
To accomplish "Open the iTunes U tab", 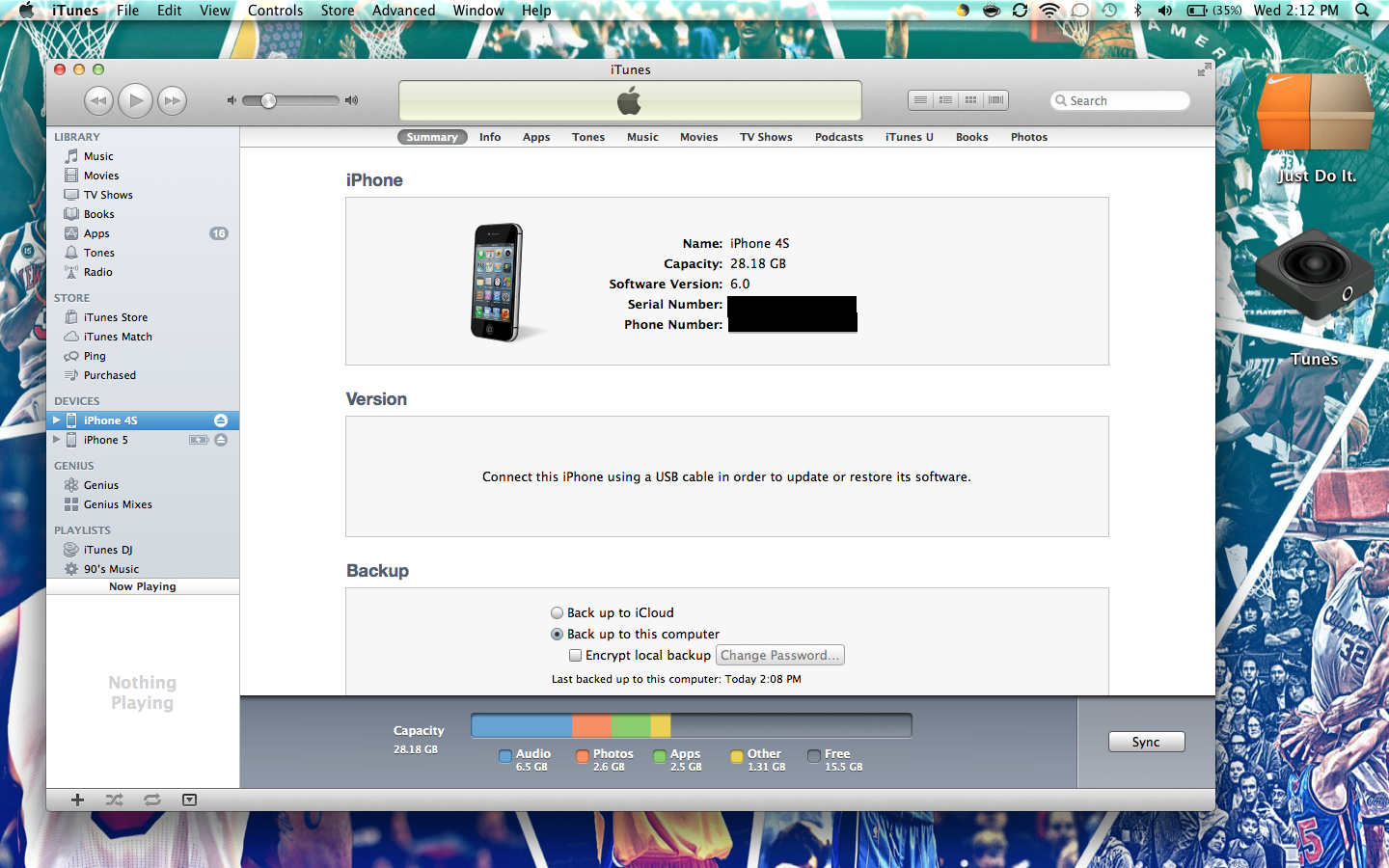I will point(909,137).
